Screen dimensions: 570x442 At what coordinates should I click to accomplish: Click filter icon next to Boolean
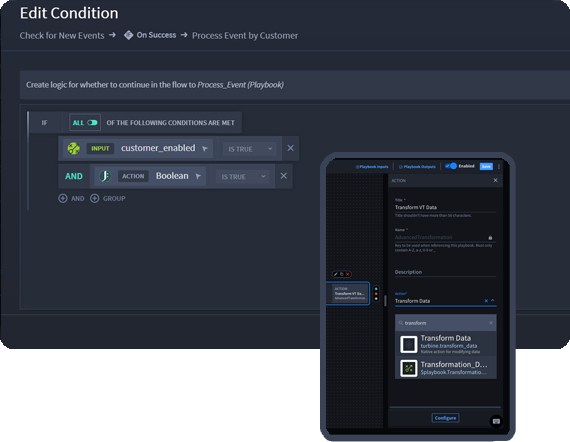[x=198, y=176]
